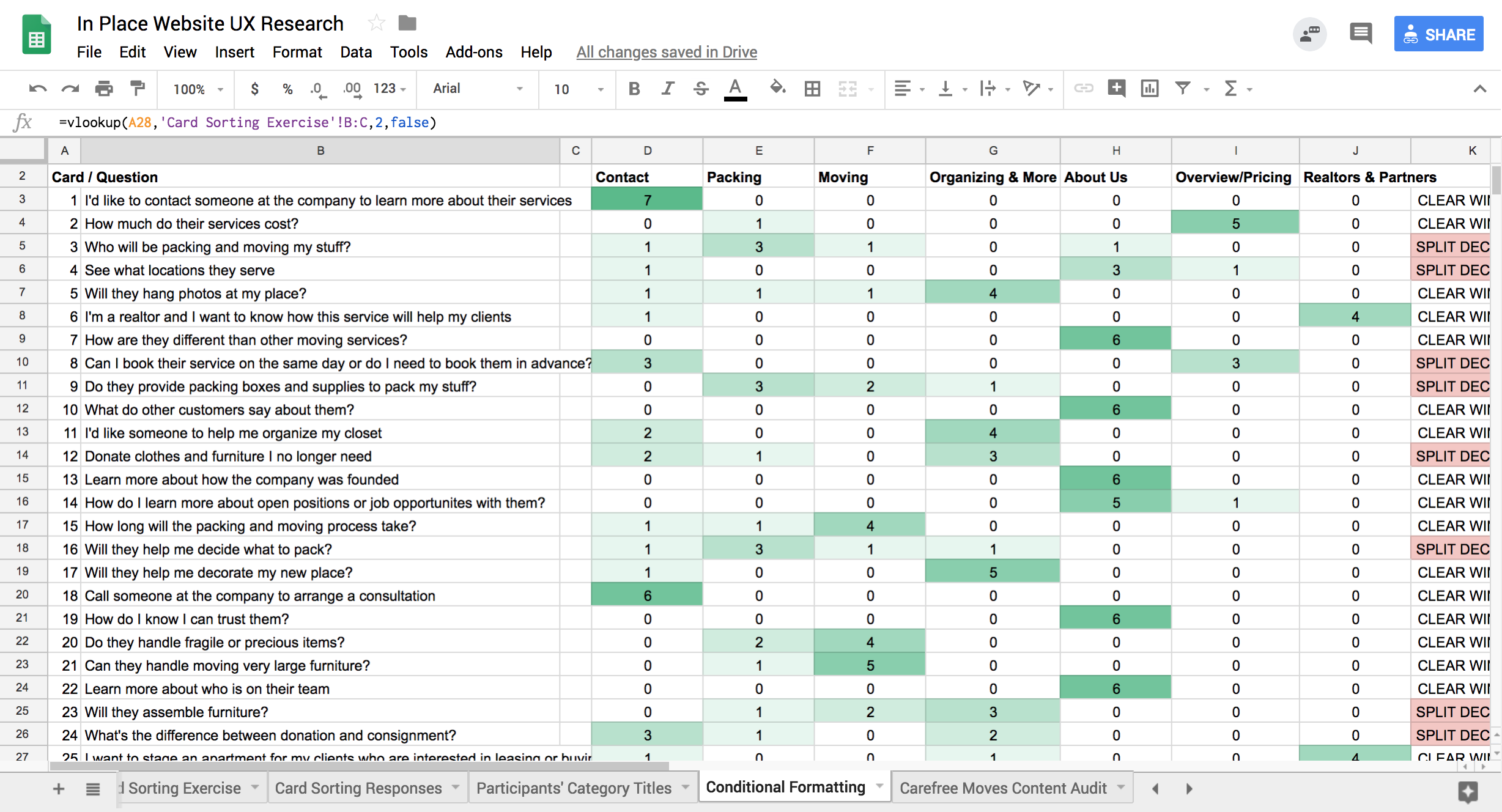Open the zoom 100% dropdown
This screenshot has width=1502, height=812.
click(x=198, y=89)
